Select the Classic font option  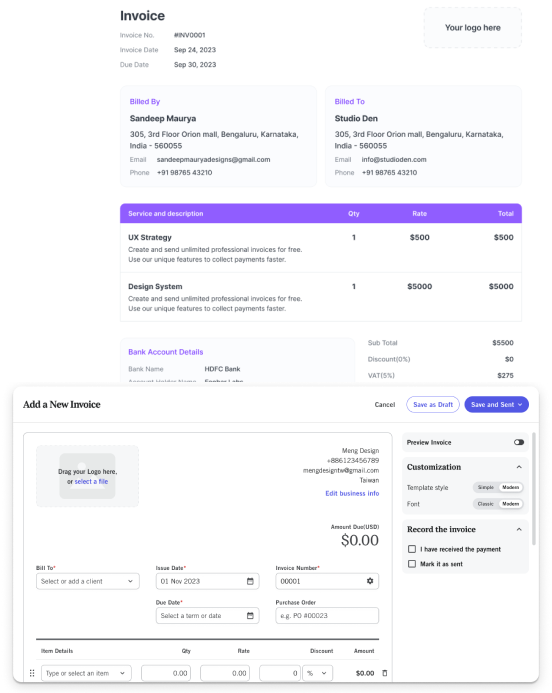tap(486, 504)
